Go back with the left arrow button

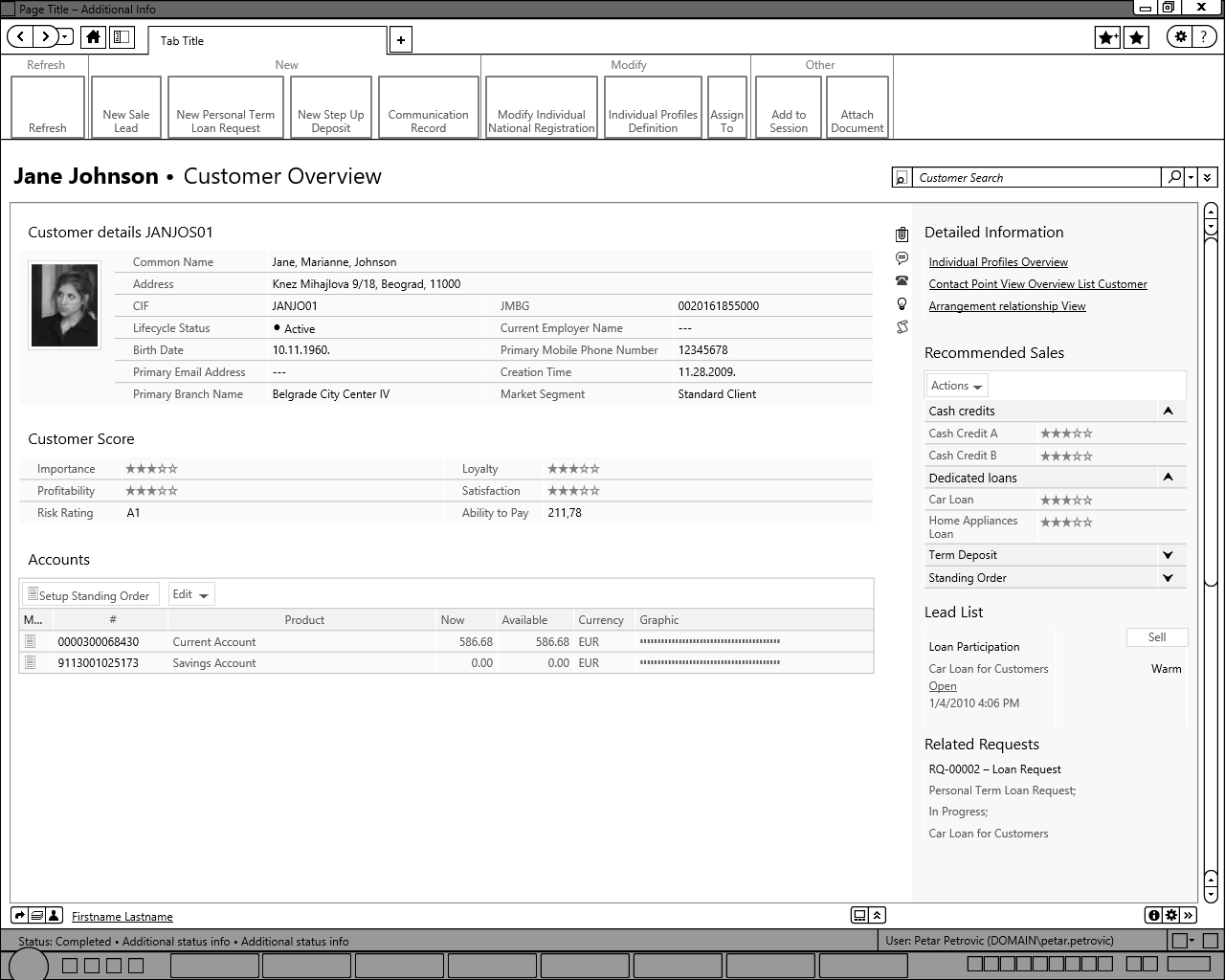[20, 37]
